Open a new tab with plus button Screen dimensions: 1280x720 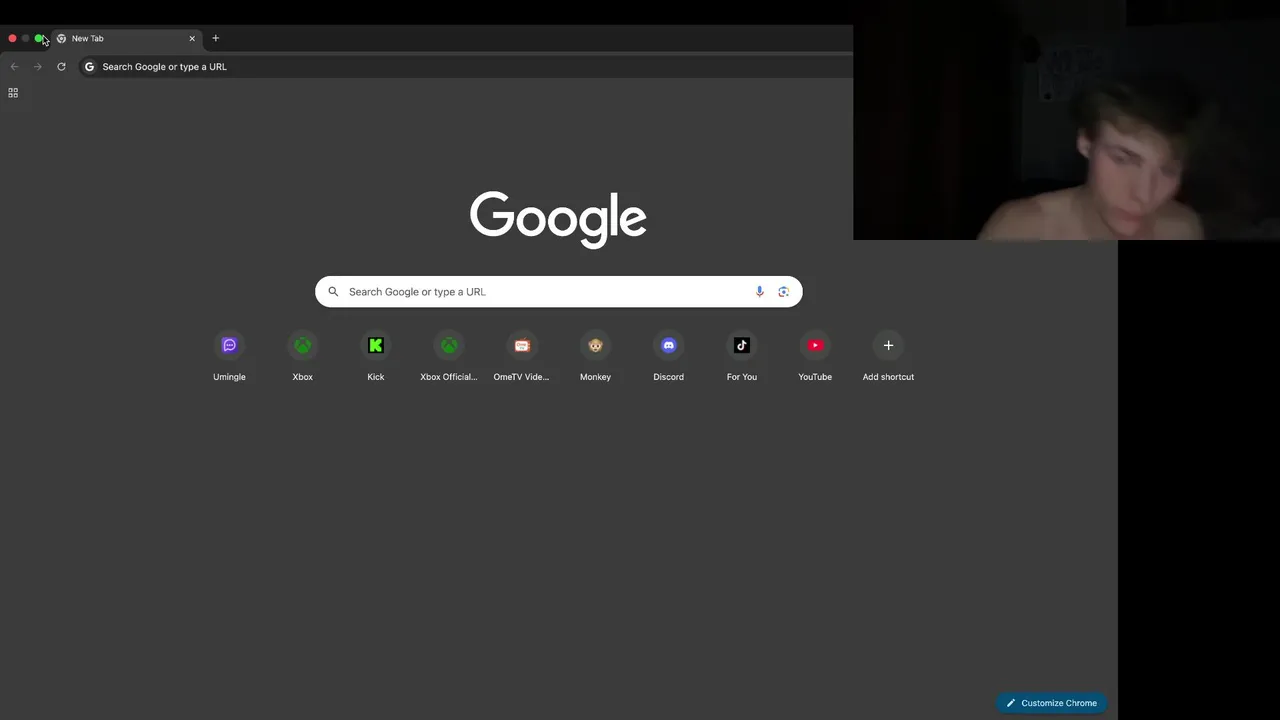click(215, 38)
